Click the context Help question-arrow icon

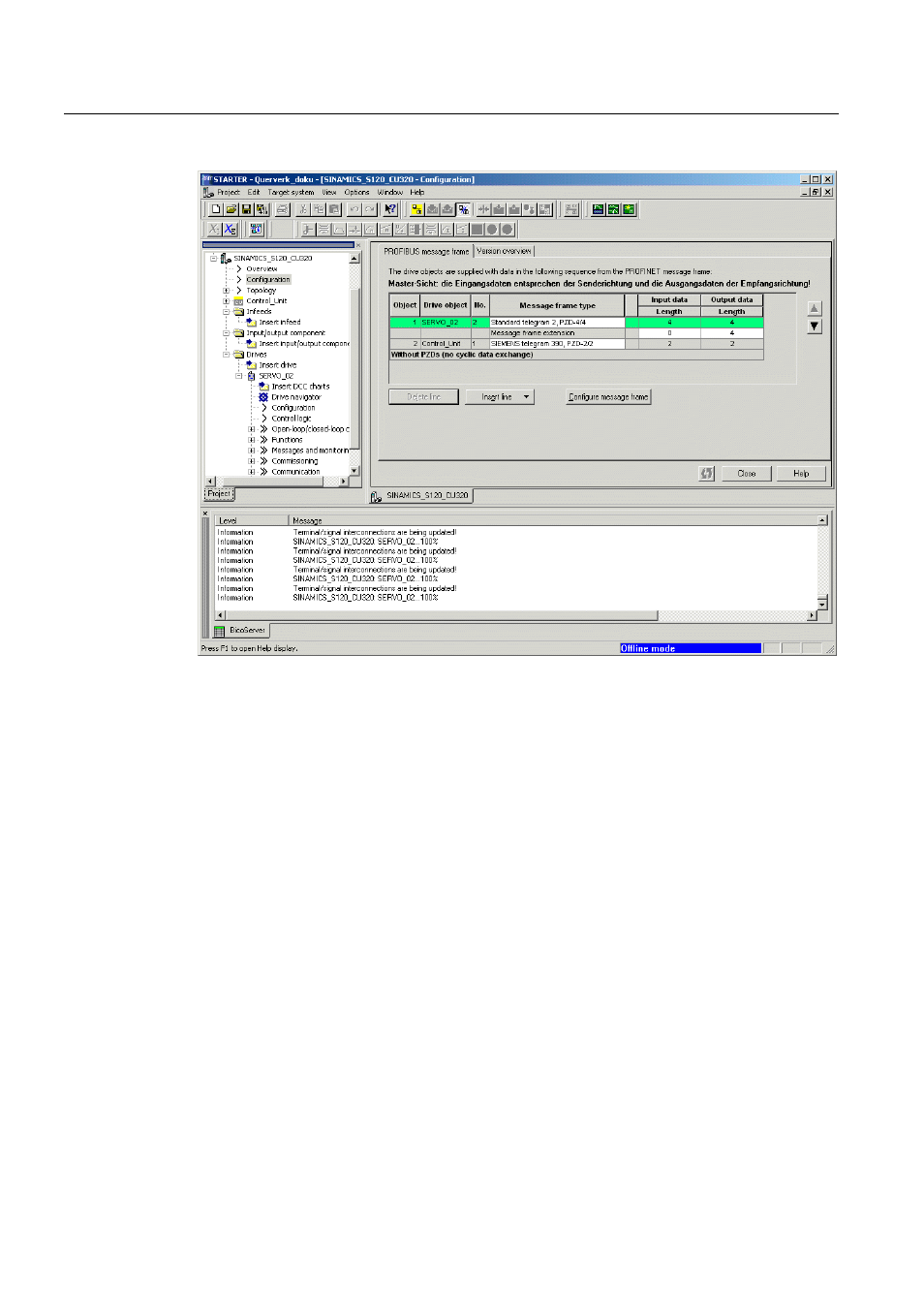[x=390, y=209]
